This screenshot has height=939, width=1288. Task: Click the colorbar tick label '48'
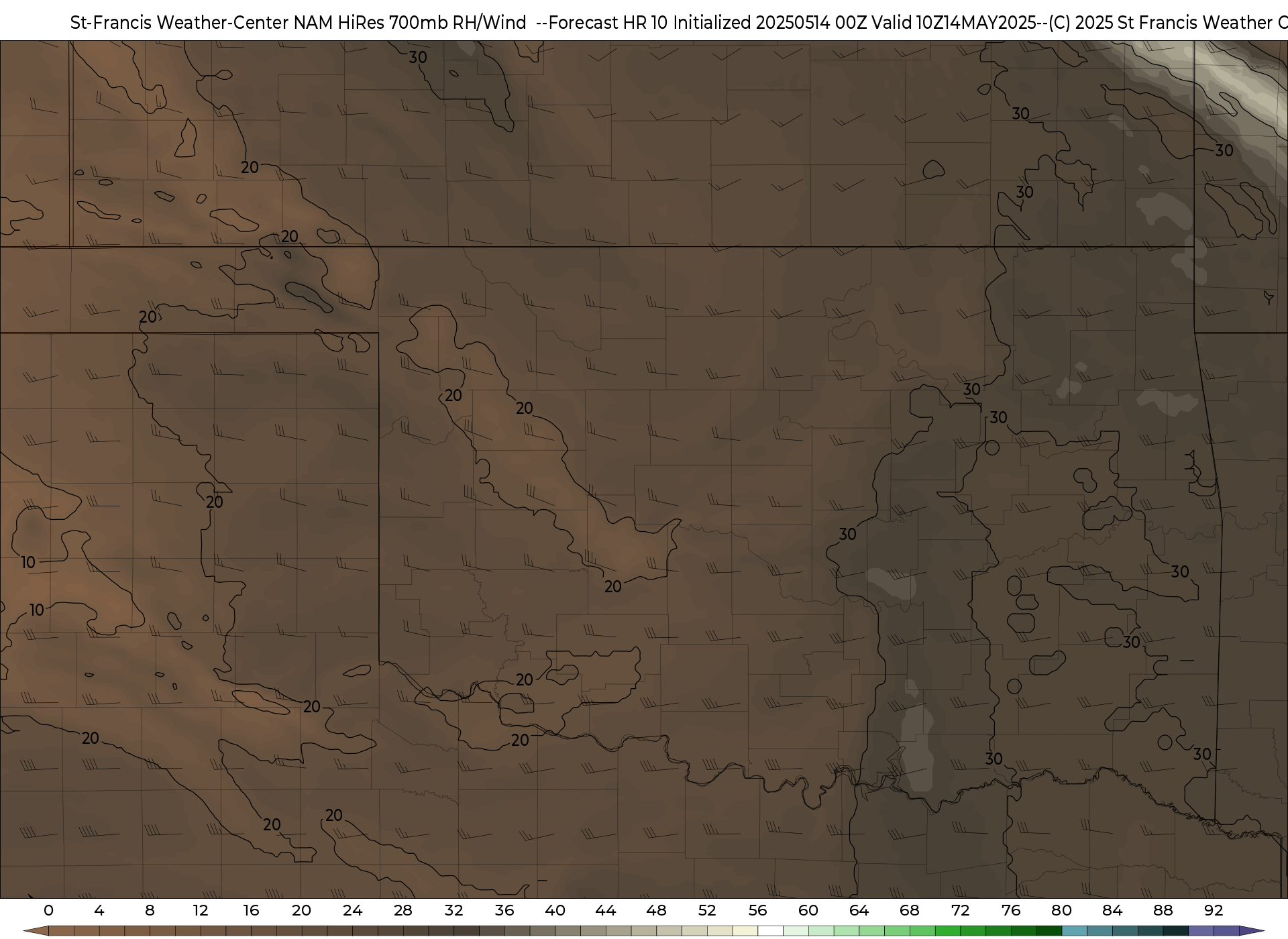pos(656,911)
